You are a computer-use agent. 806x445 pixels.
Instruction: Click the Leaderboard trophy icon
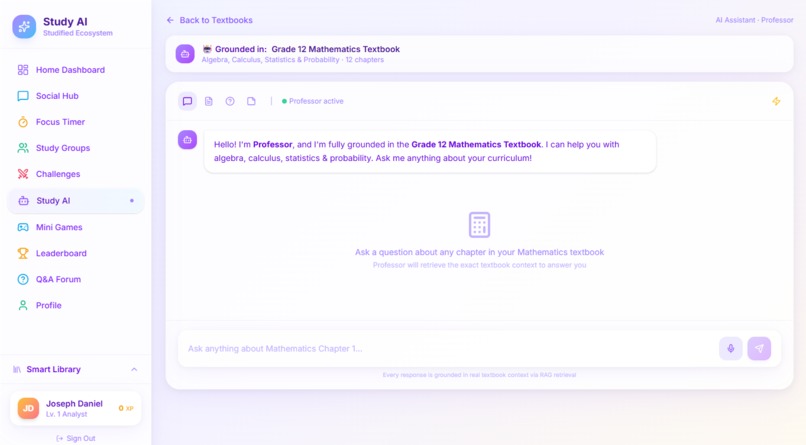tap(23, 253)
